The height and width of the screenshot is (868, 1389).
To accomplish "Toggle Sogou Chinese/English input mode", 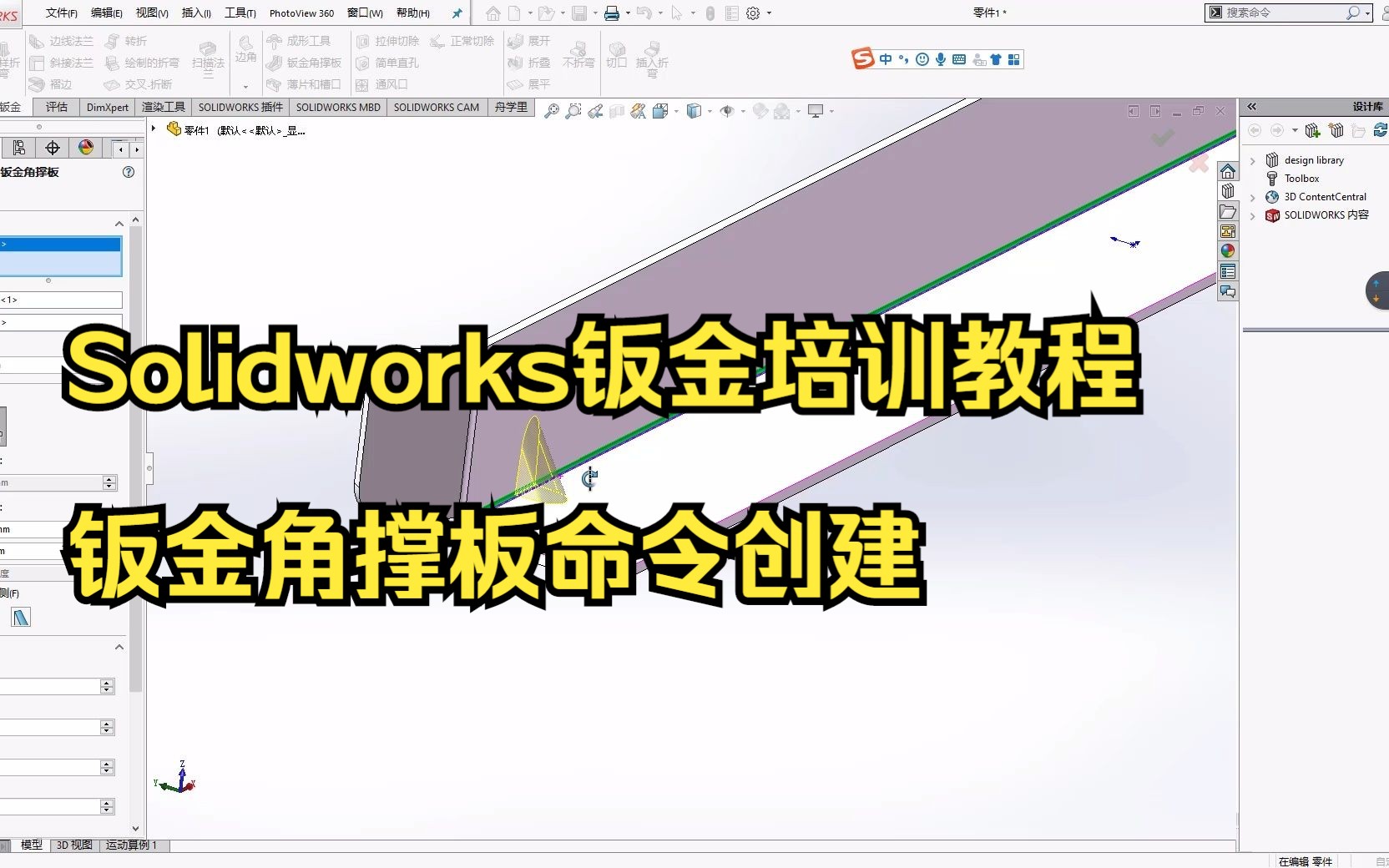I will tap(885, 59).
